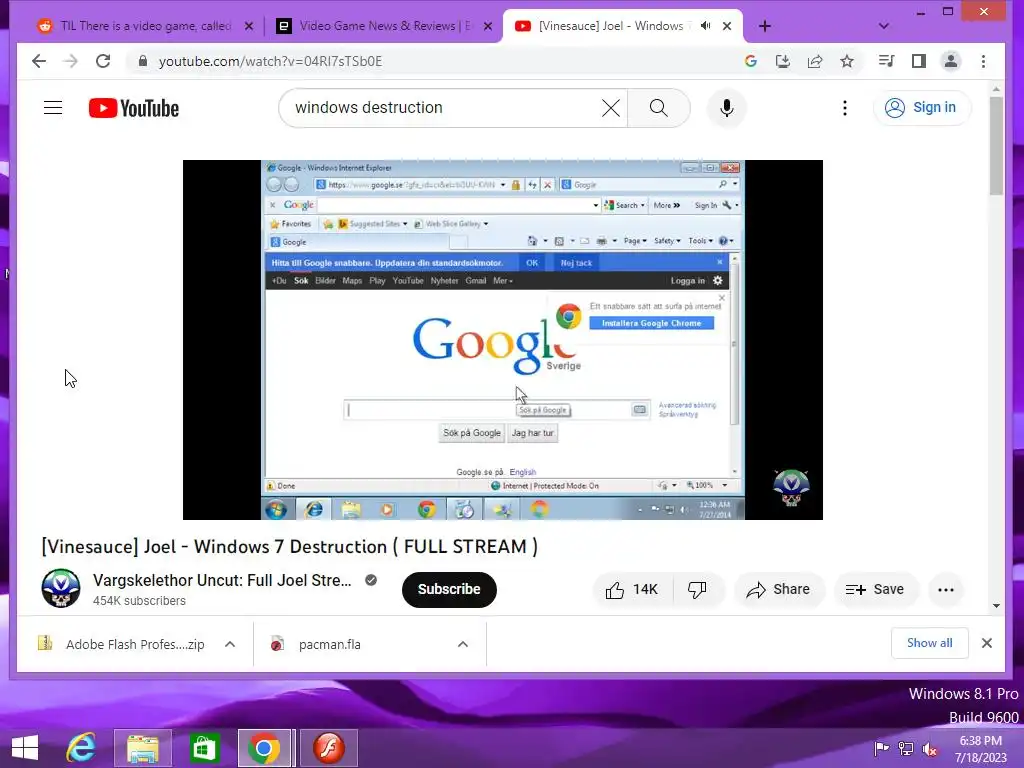Open Windows Store from taskbar
This screenshot has height=768, width=1024.
204,748
